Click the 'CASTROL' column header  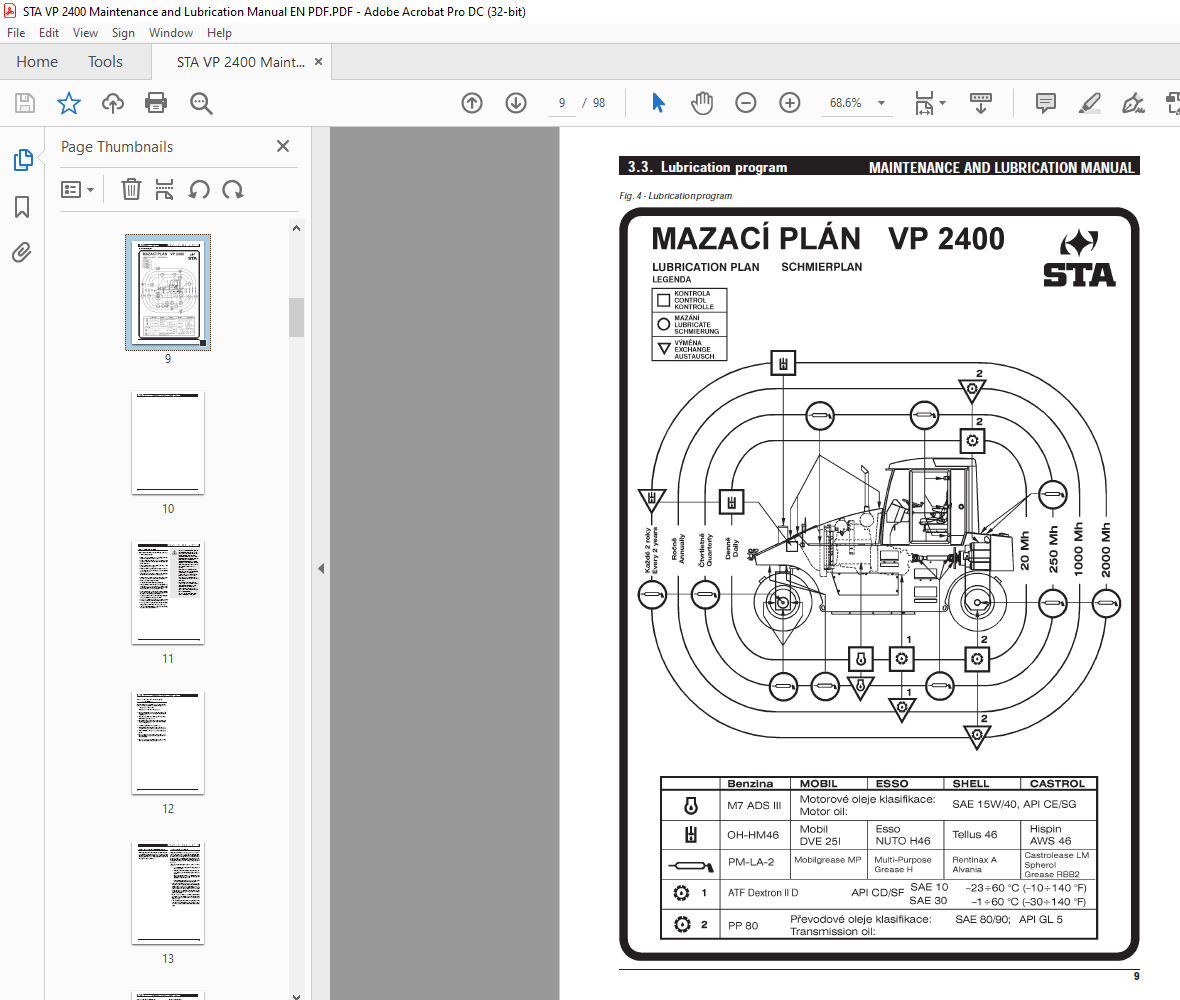point(1057,783)
